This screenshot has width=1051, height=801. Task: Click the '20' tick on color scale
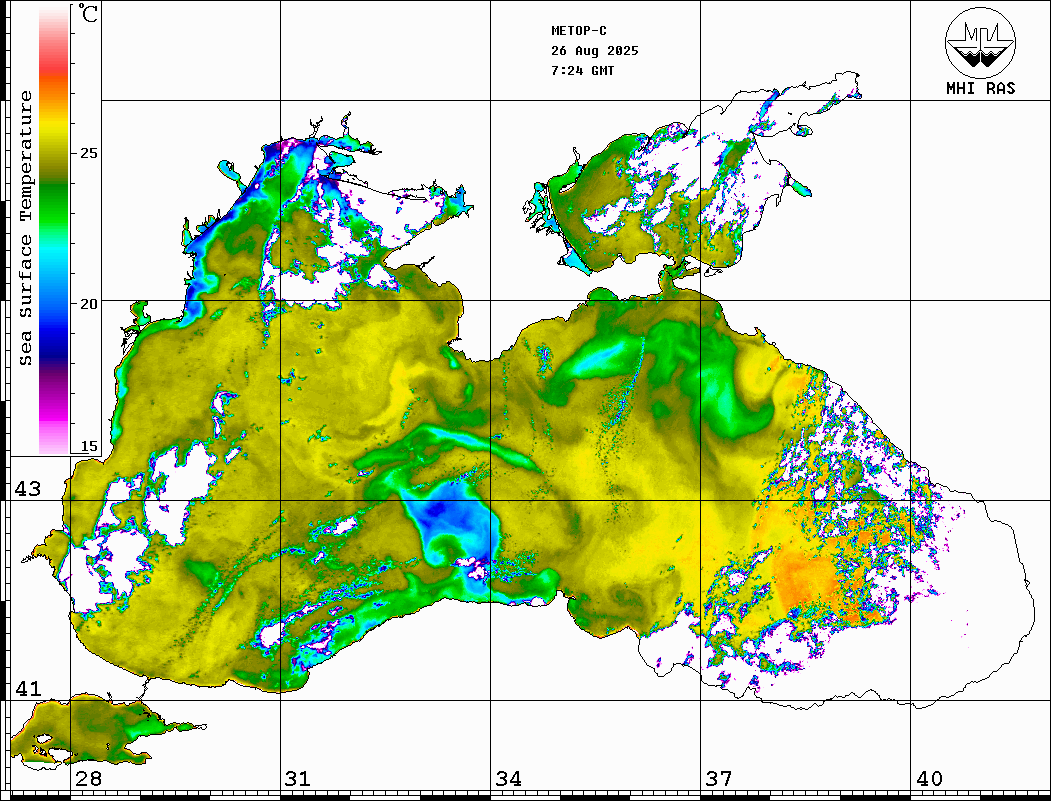(88, 304)
